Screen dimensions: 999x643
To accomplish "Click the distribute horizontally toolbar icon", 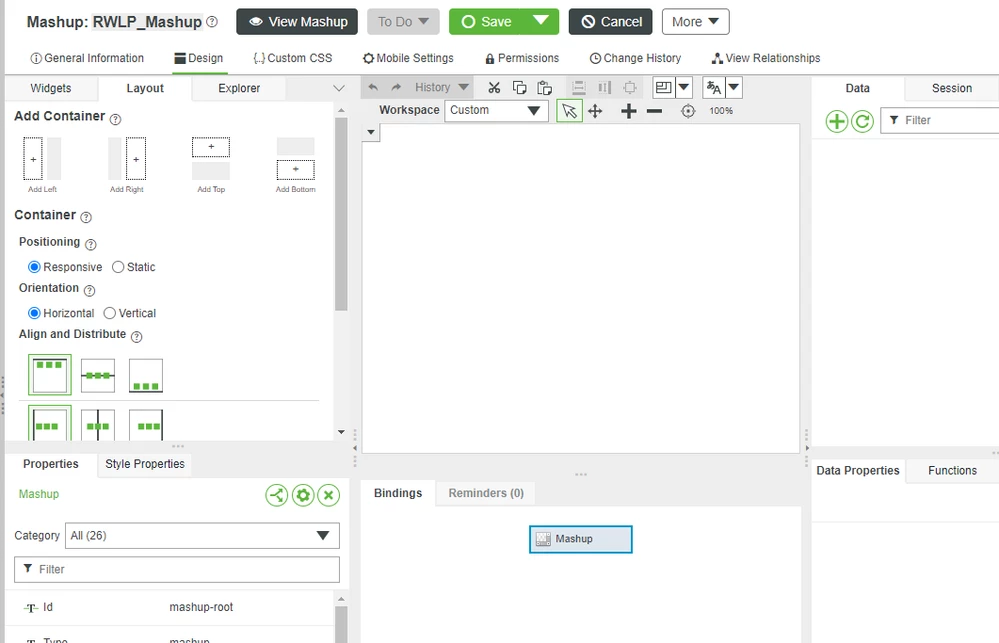I will pos(604,87).
